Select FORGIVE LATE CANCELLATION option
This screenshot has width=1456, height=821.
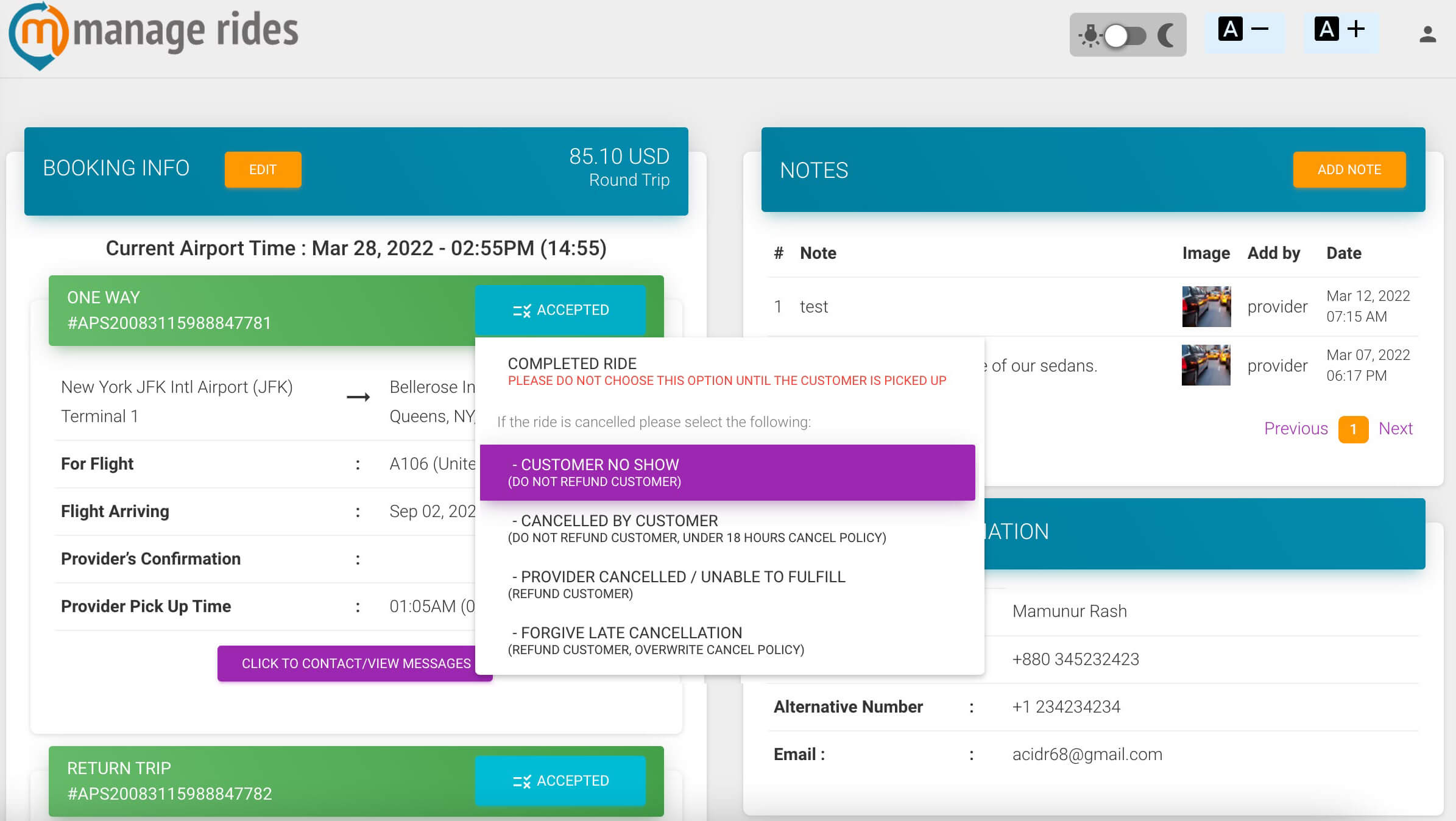tap(727, 641)
